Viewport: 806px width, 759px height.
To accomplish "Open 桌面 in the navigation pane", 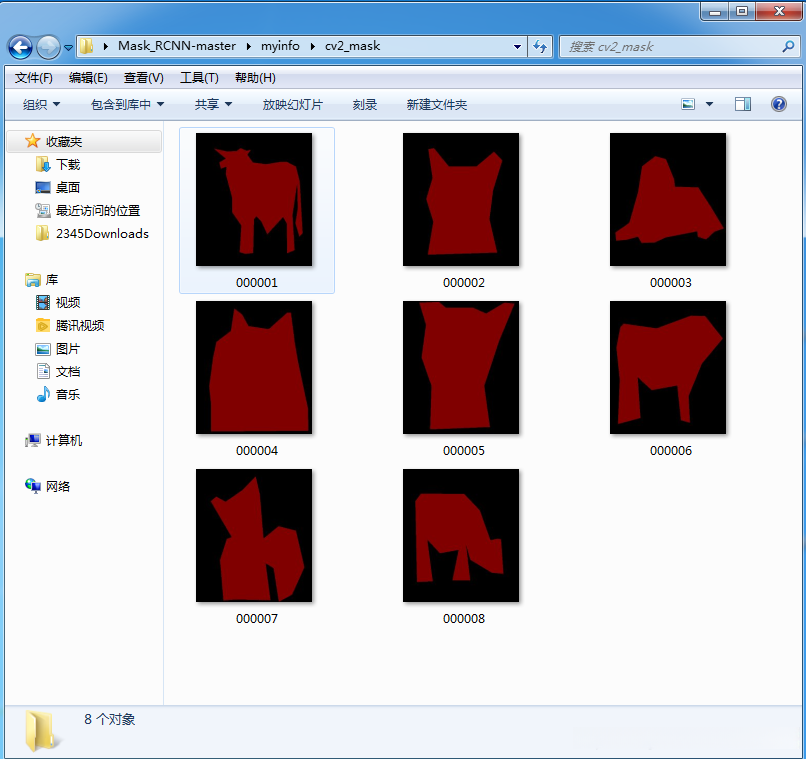I will pos(68,188).
